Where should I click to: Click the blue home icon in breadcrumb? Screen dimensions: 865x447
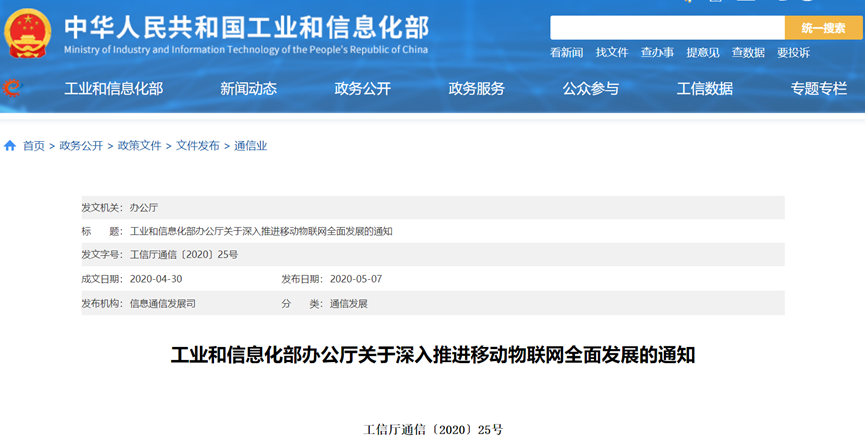(x=10, y=146)
